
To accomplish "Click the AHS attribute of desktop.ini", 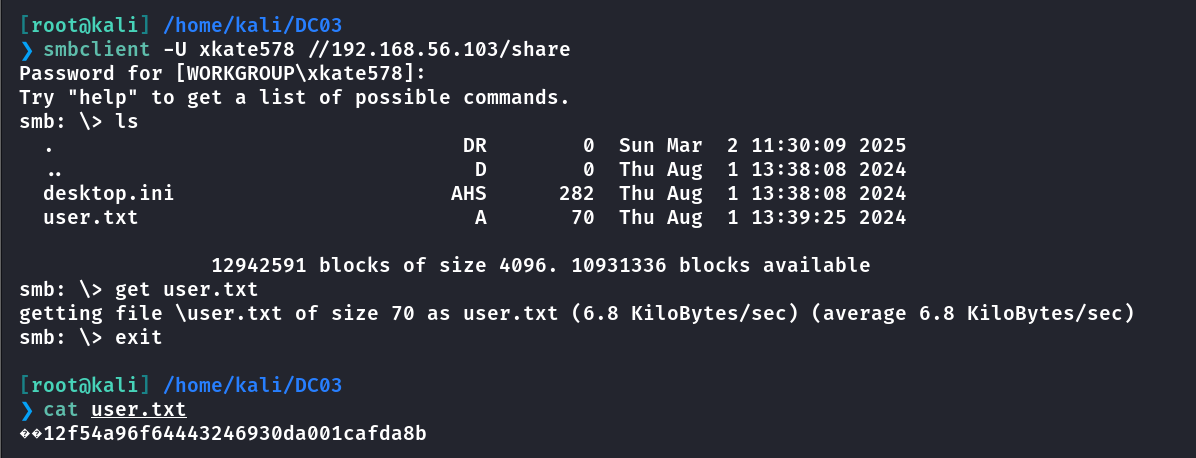I will point(468,194).
